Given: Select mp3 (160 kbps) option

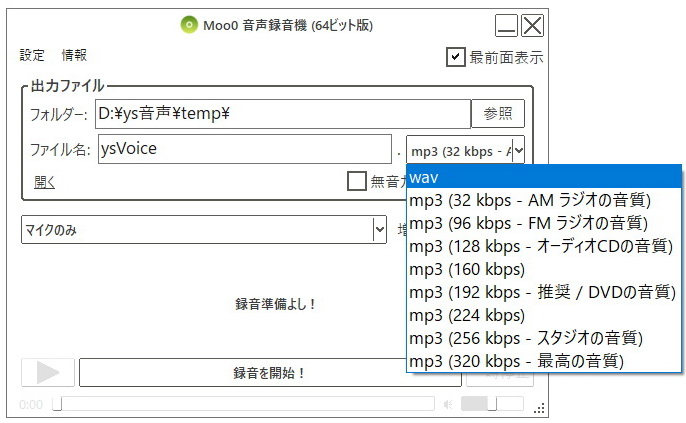Looking at the screenshot, I should [x=544, y=269].
